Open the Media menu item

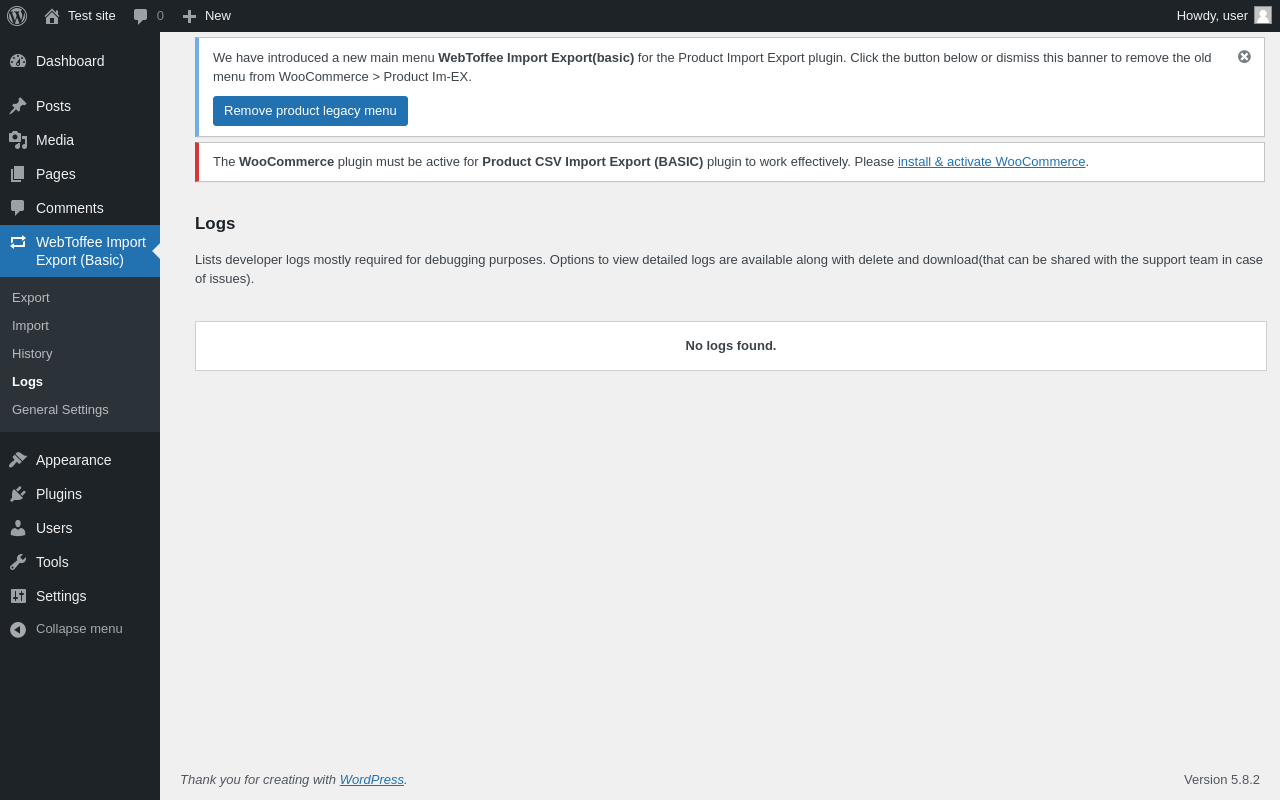(x=80, y=140)
